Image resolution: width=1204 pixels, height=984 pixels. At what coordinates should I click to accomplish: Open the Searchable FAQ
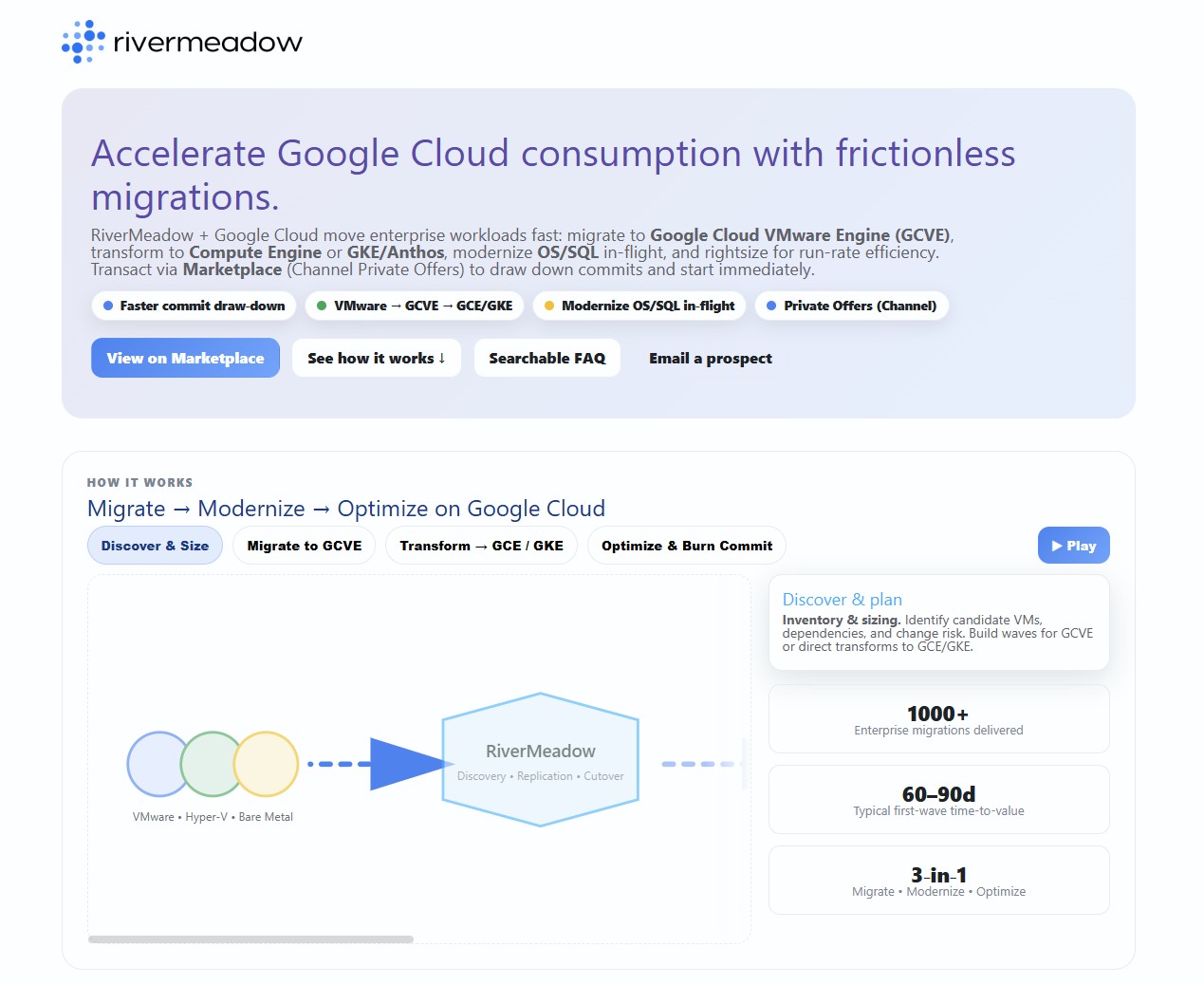coord(547,358)
